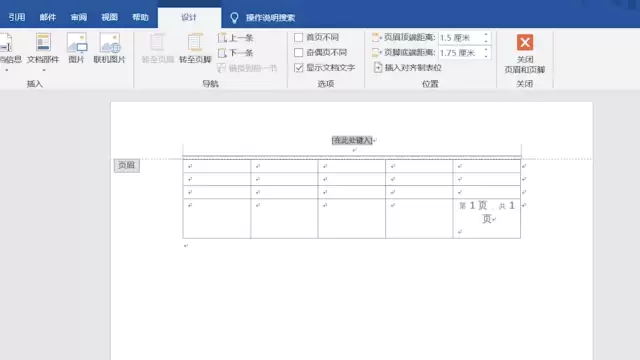Open the 引用 ribbon tab
Image resolution: width=640 pixels, height=360 pixels.
pyautogui.click(x=17, y=17)
